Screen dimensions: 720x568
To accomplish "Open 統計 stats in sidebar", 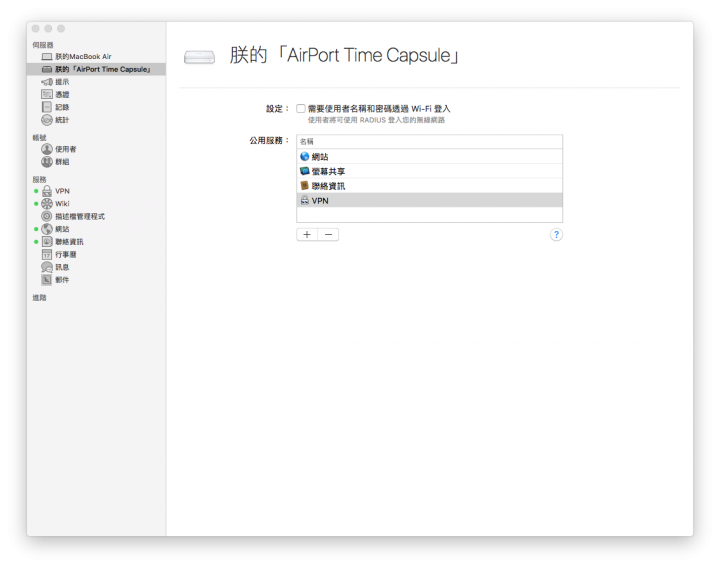I will tap(55, 120).
